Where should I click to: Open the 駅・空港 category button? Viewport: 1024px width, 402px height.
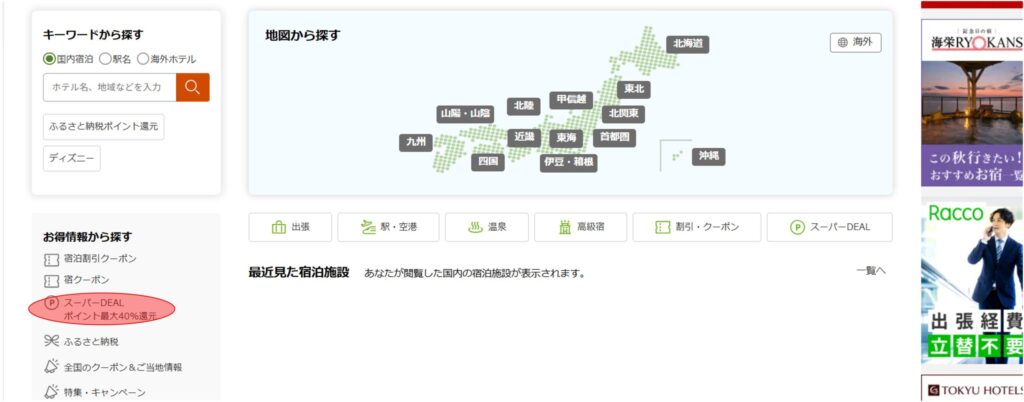(x=387, y=227)
